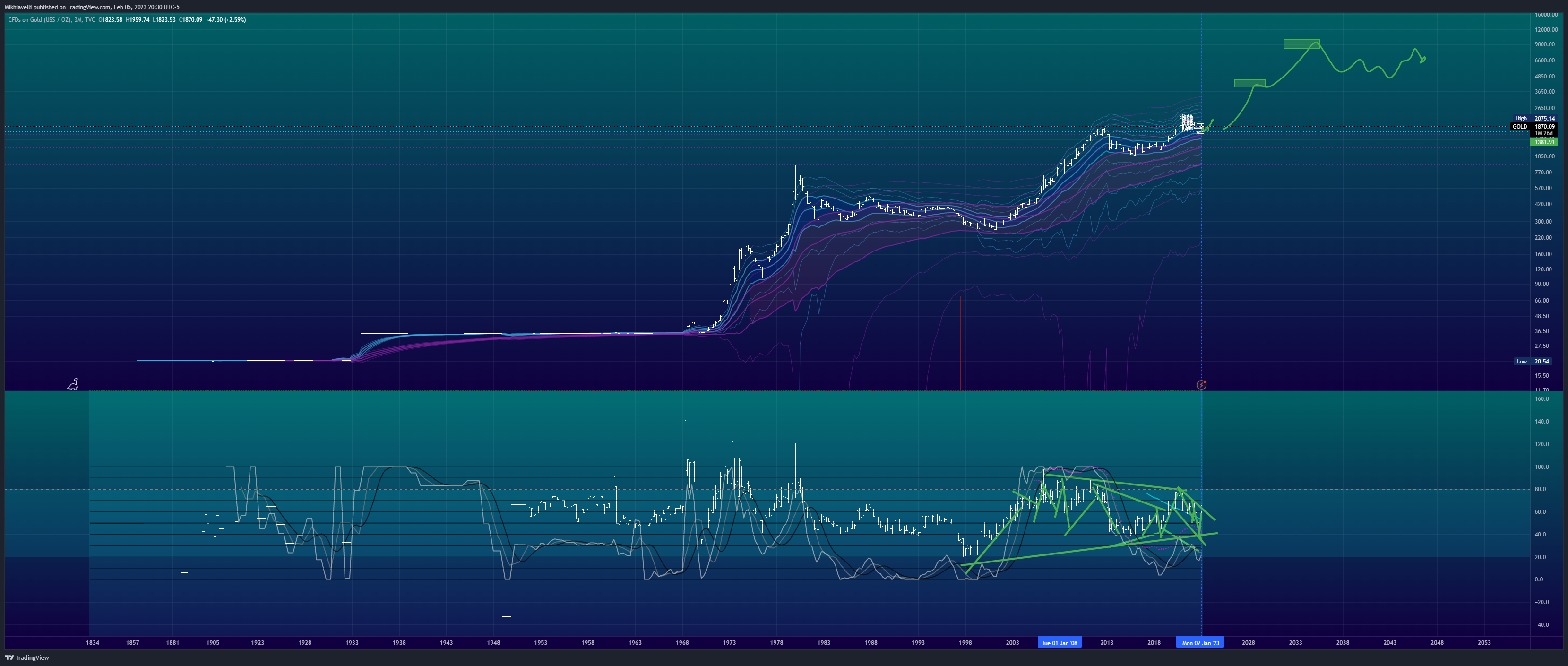Click the countdown label '1M 26d'

pyautogui.click(x=1543, y=133)
